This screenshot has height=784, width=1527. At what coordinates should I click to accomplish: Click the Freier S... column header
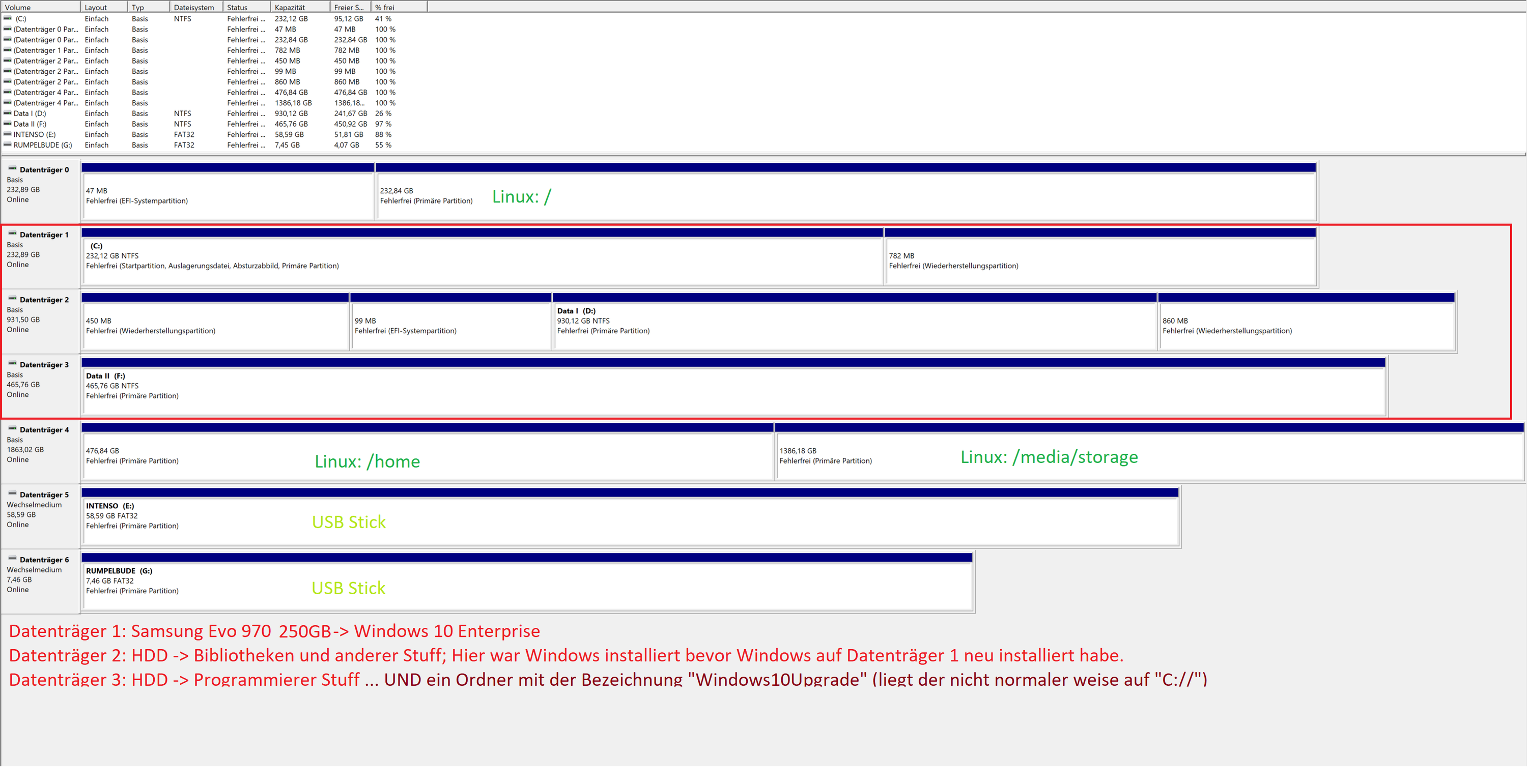pos(350,7)
